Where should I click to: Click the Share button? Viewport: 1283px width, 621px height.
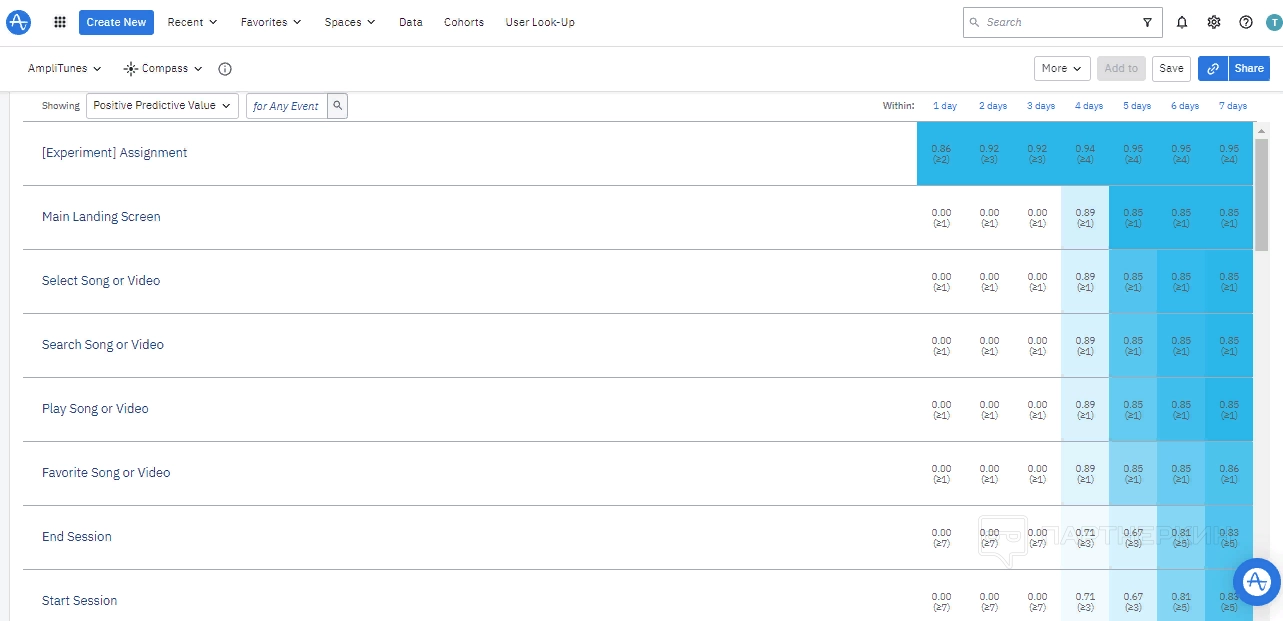coord(1249,69)
